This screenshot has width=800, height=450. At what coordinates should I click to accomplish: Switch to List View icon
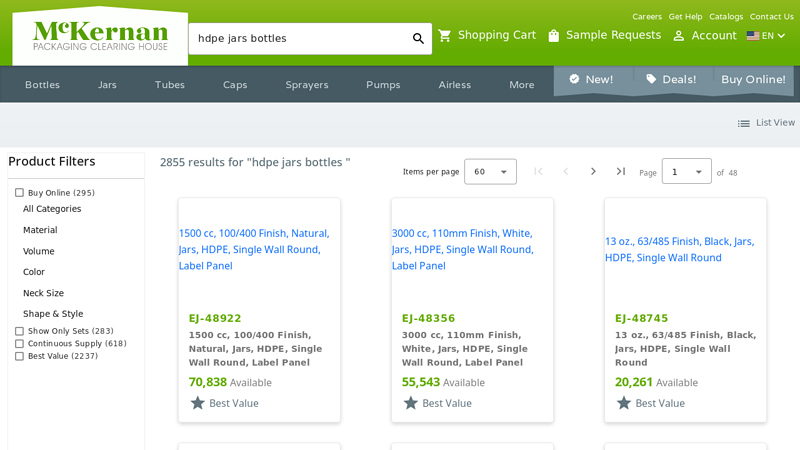(x=744, y=123)
